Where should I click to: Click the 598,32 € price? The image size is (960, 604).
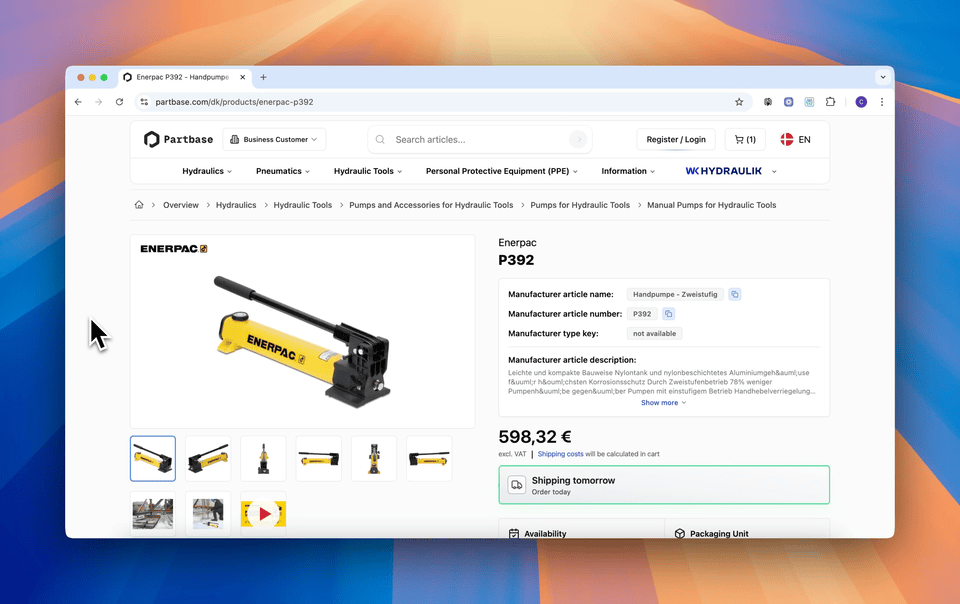534,437
